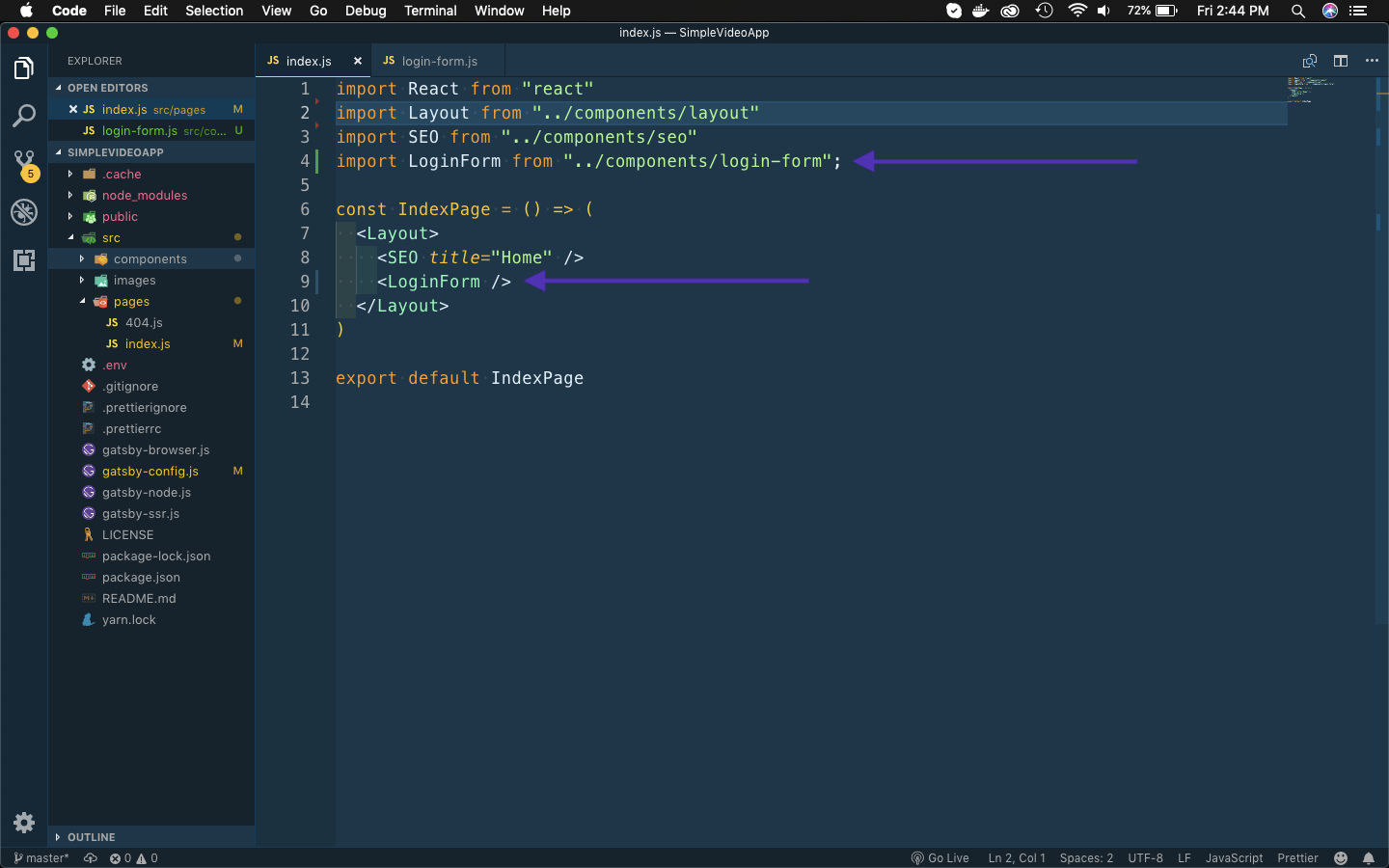
Task: Expand the node_modules folder
Action: [x=151, y=196]
